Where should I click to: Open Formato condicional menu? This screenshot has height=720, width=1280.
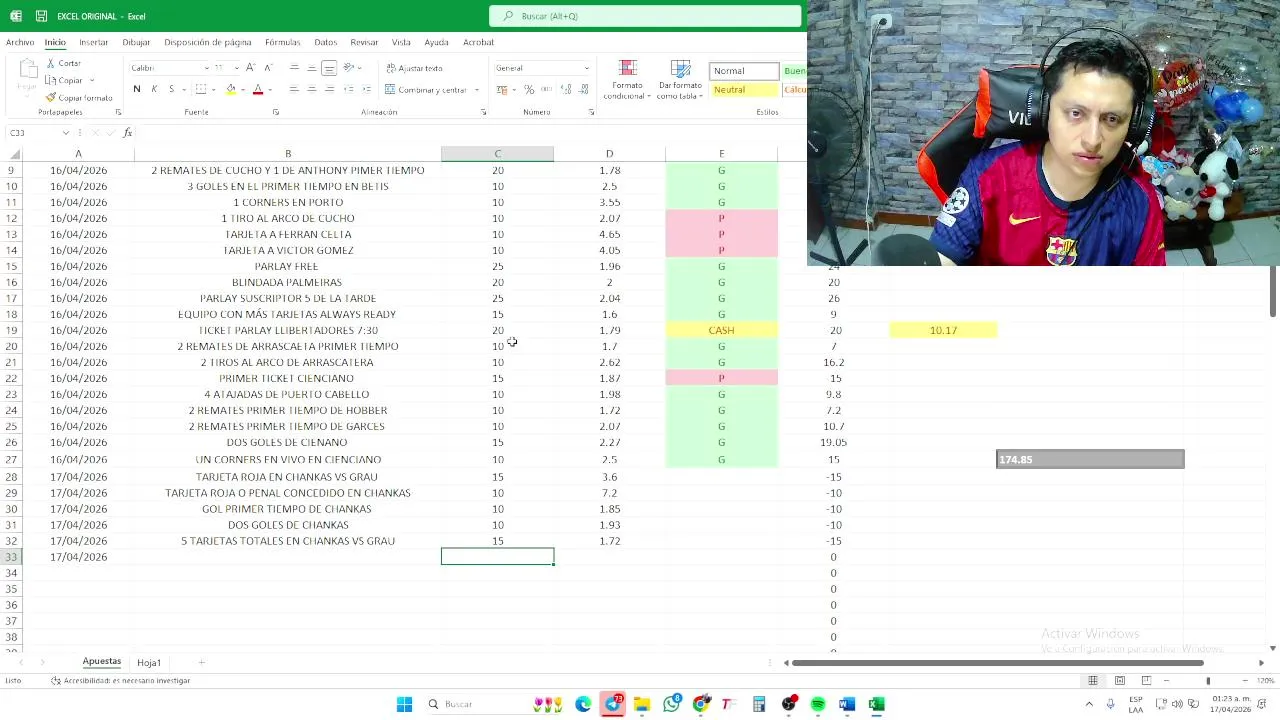628,80
